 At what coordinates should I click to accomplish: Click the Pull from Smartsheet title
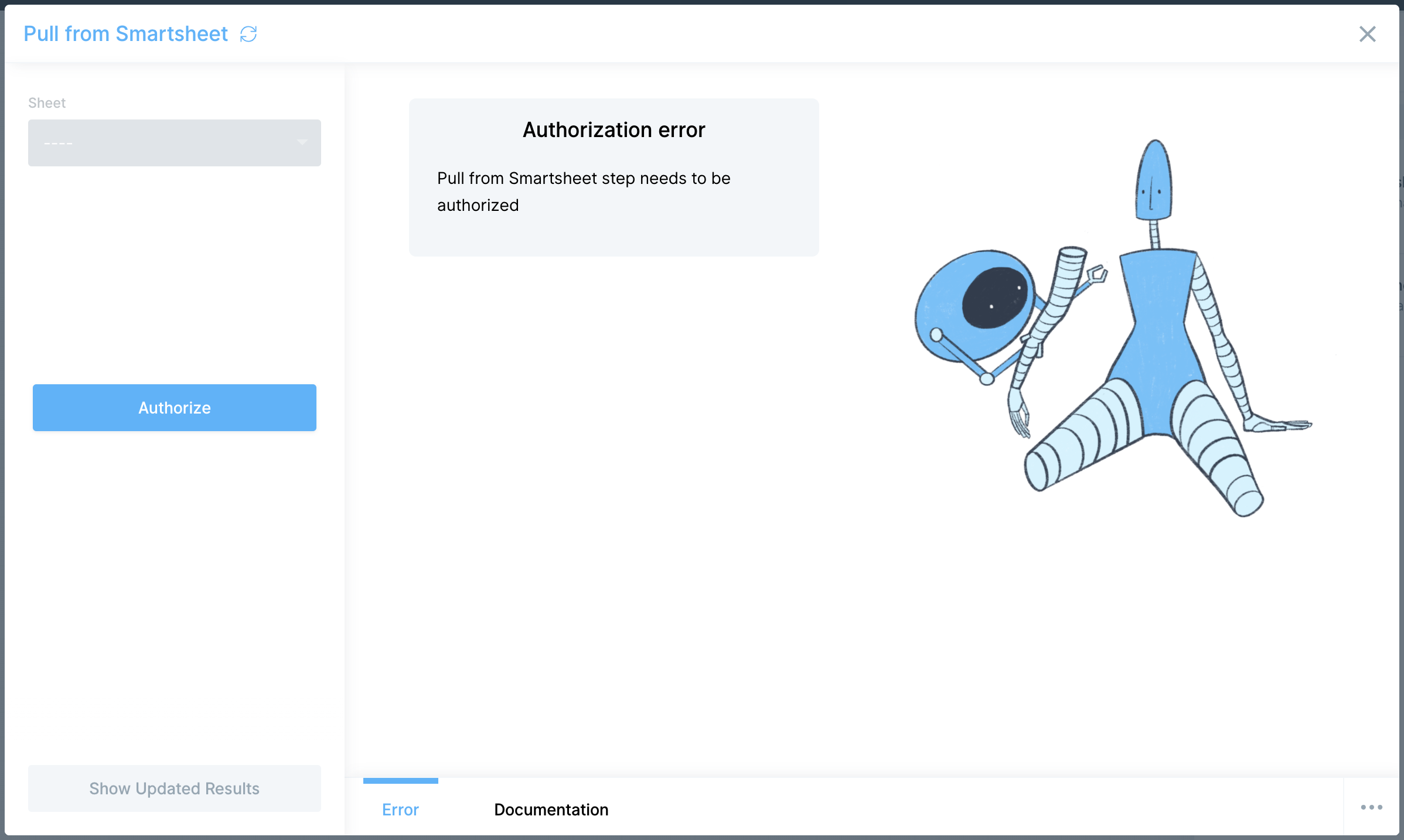126,34
